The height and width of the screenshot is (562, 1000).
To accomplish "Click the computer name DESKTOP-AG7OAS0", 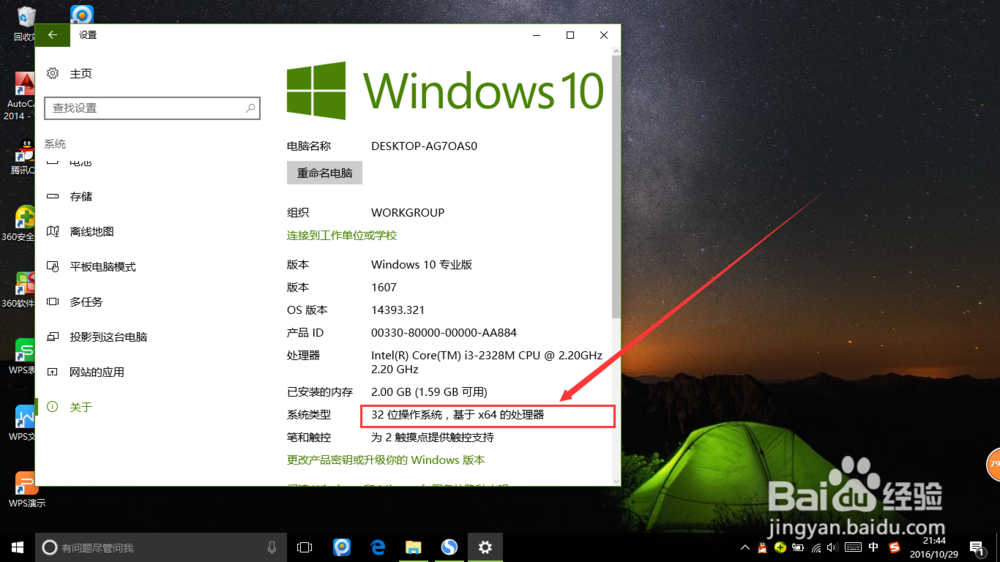I will pos(424,146).
